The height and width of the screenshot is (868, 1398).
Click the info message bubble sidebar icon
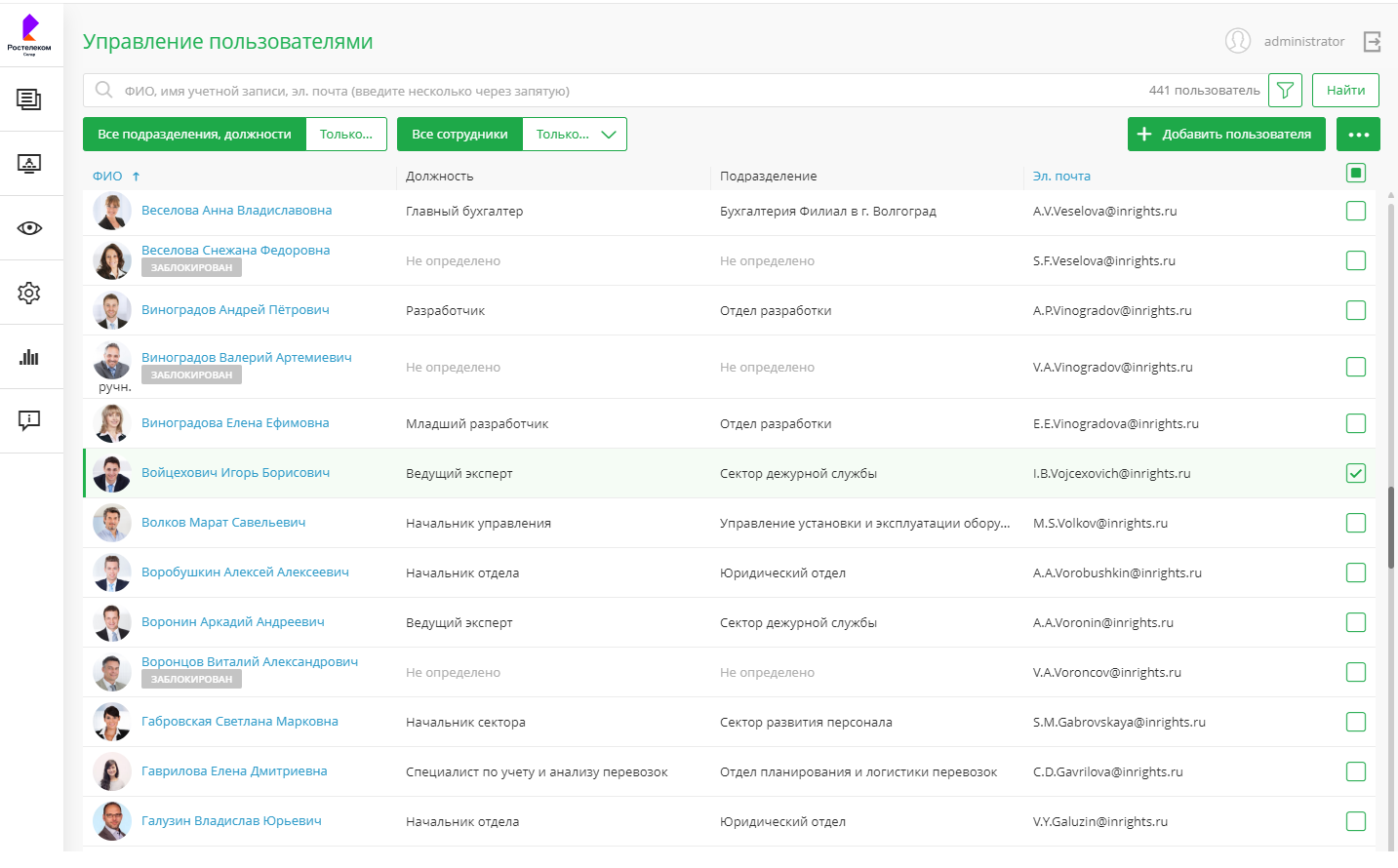(x=29, y=420)
